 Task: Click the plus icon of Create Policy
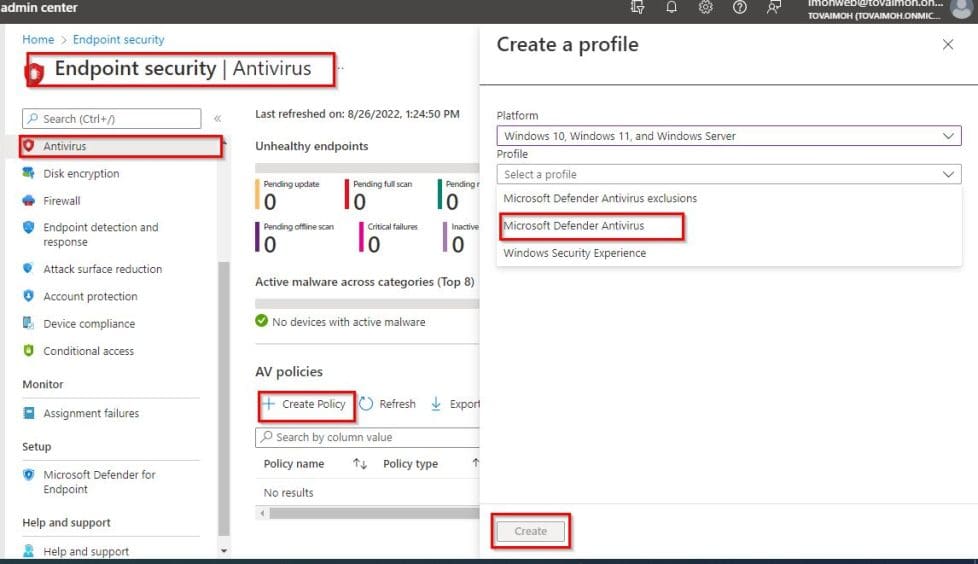click(268, 404)
